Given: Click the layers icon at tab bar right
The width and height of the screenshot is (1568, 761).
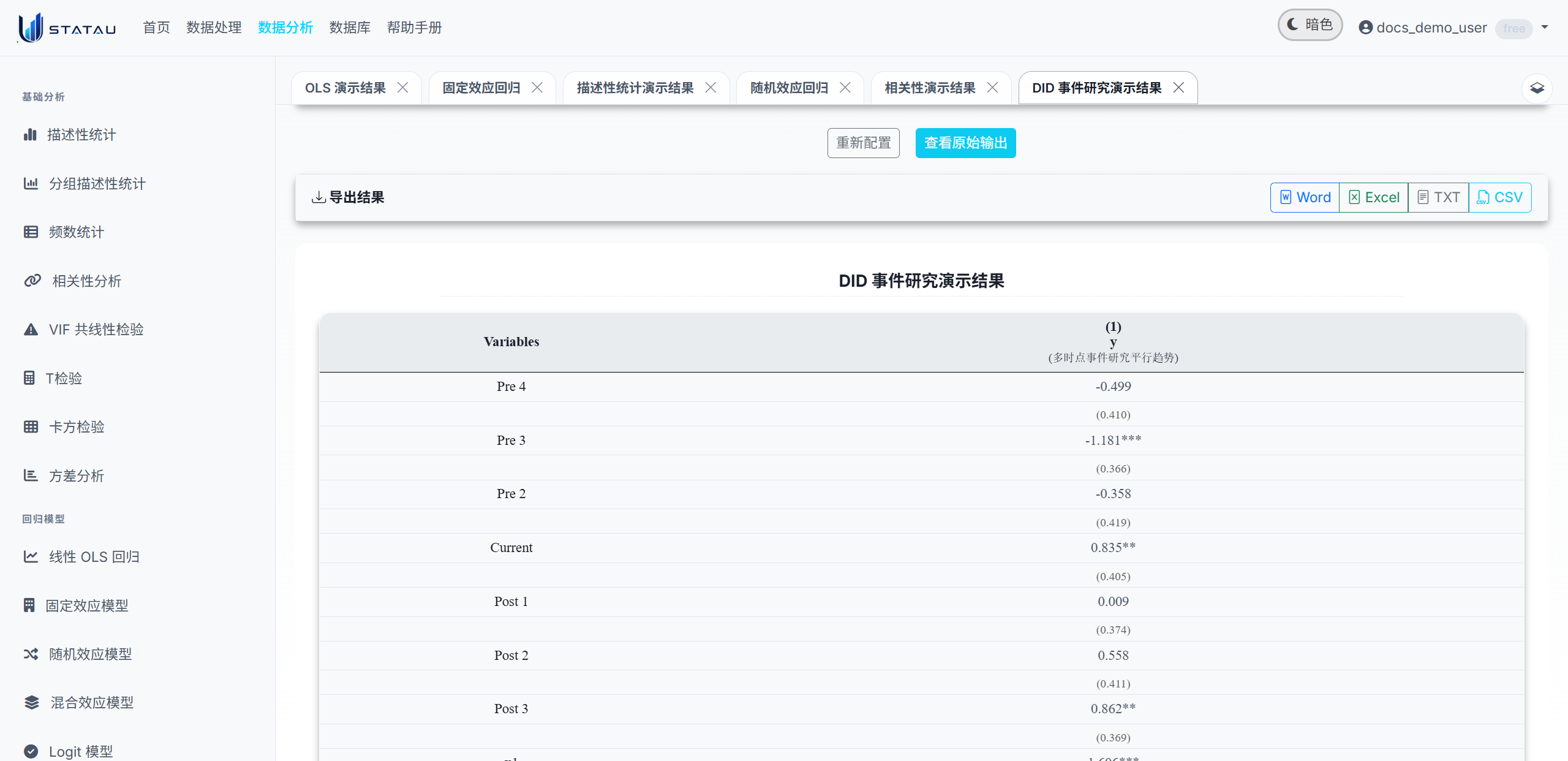Looking at the screenshot, I should pyautogui.click(x=1537, y=88).
